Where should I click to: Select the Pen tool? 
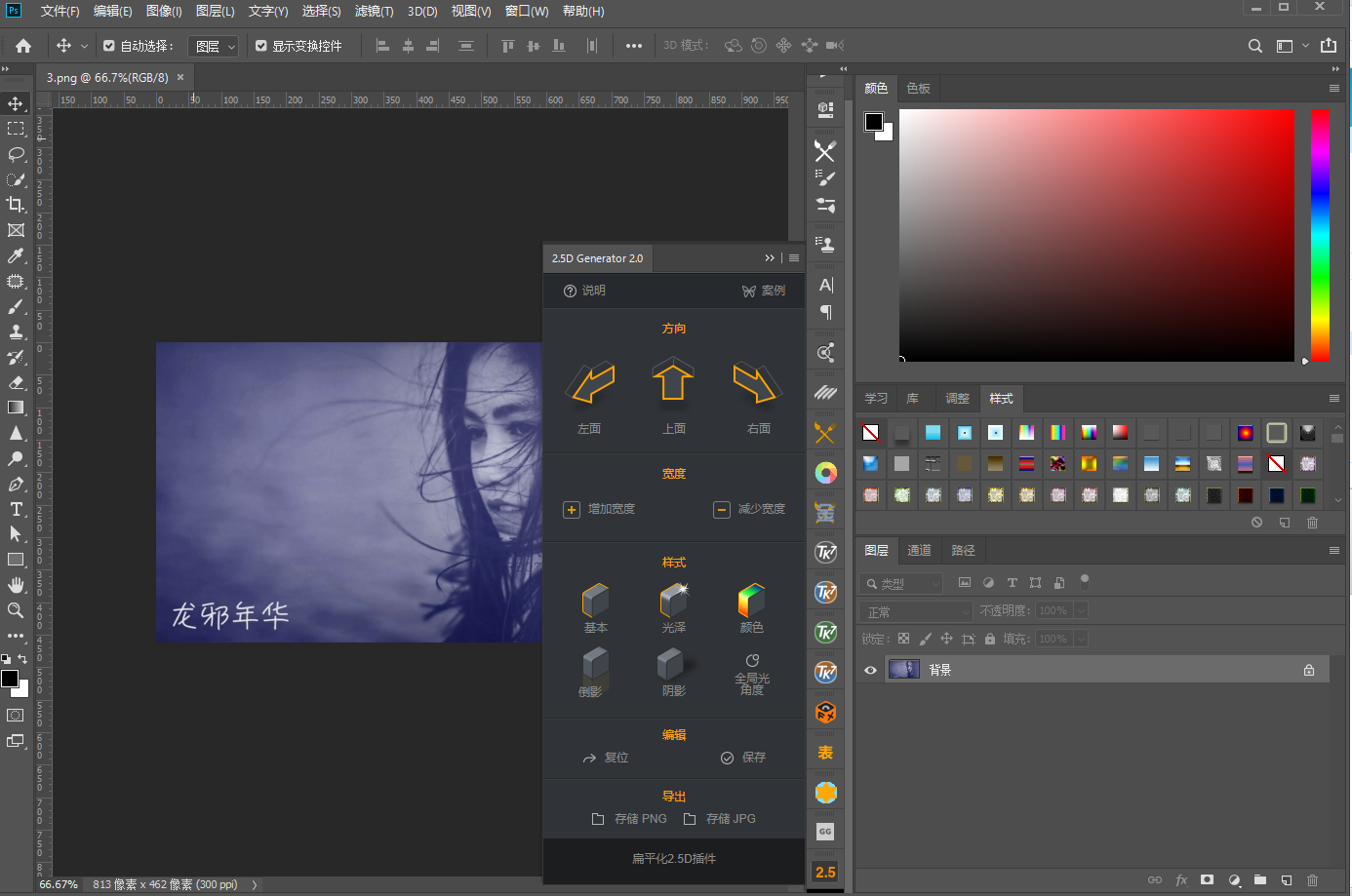pos(16,484)
